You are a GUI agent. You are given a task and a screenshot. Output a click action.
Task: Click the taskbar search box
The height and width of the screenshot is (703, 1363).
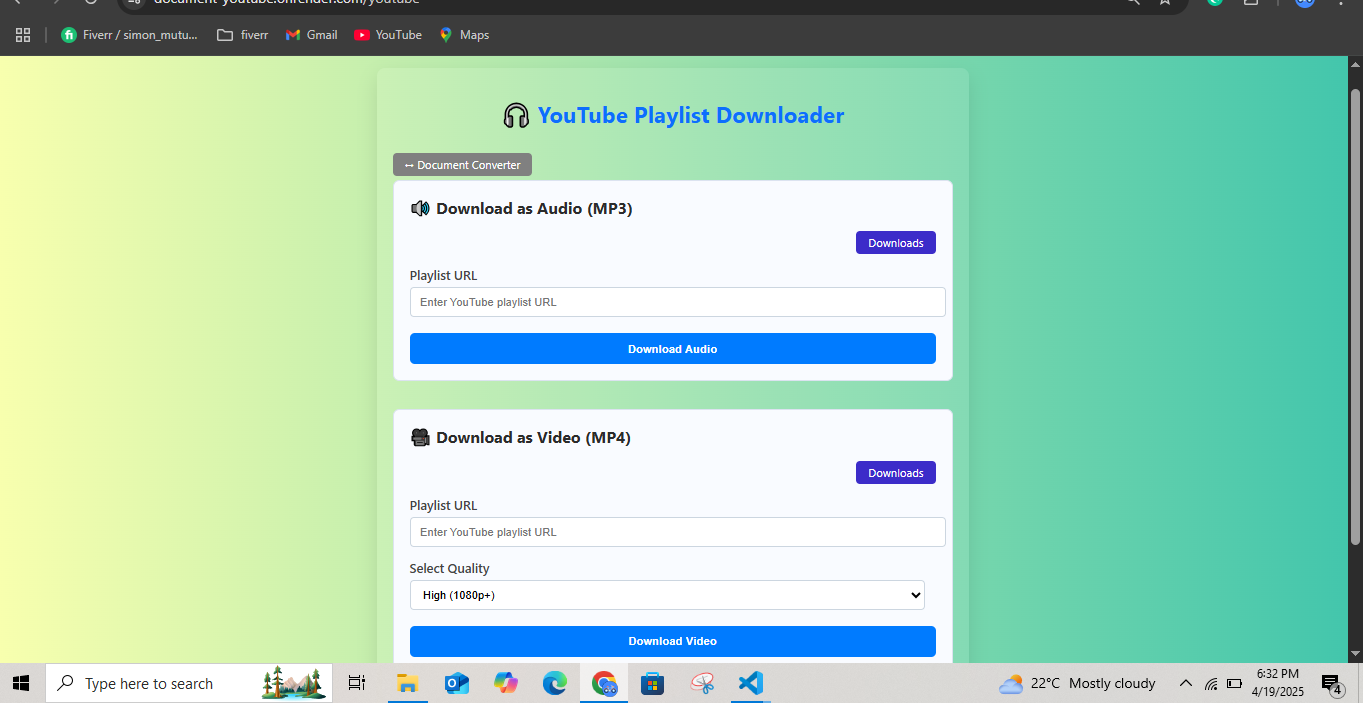(x=188, y=684)
